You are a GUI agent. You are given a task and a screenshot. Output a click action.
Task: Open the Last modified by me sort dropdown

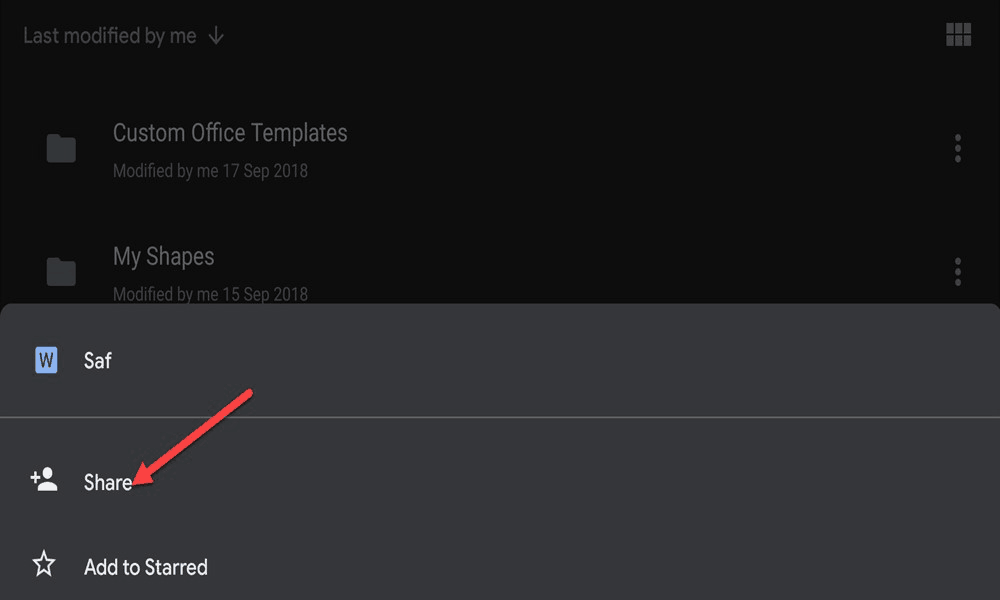click(x=110, y=36)
